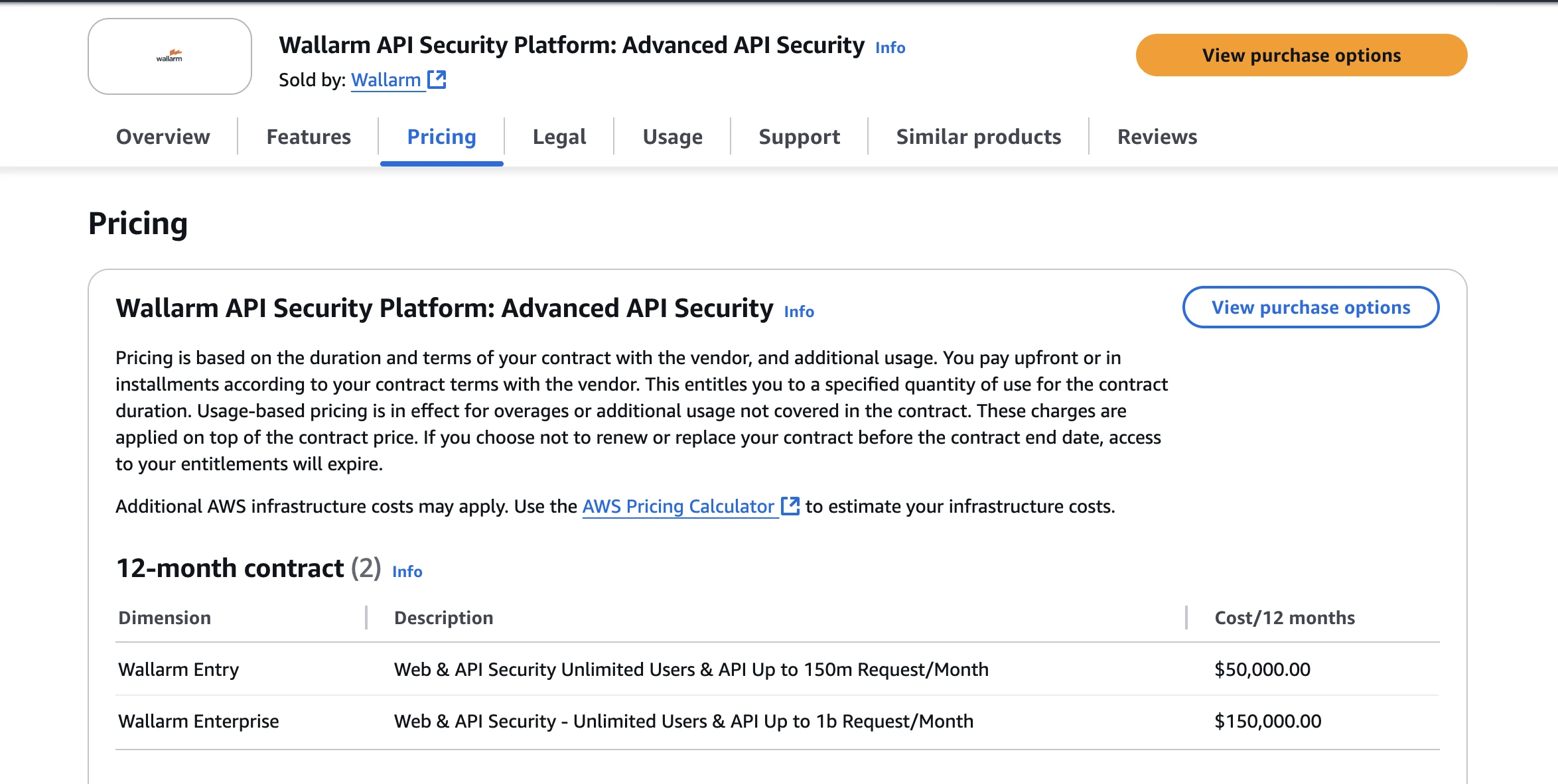View the Similar products tab
Image resolution: width=1558 pixels, height=784 pixels.
[x=978, y=137]
